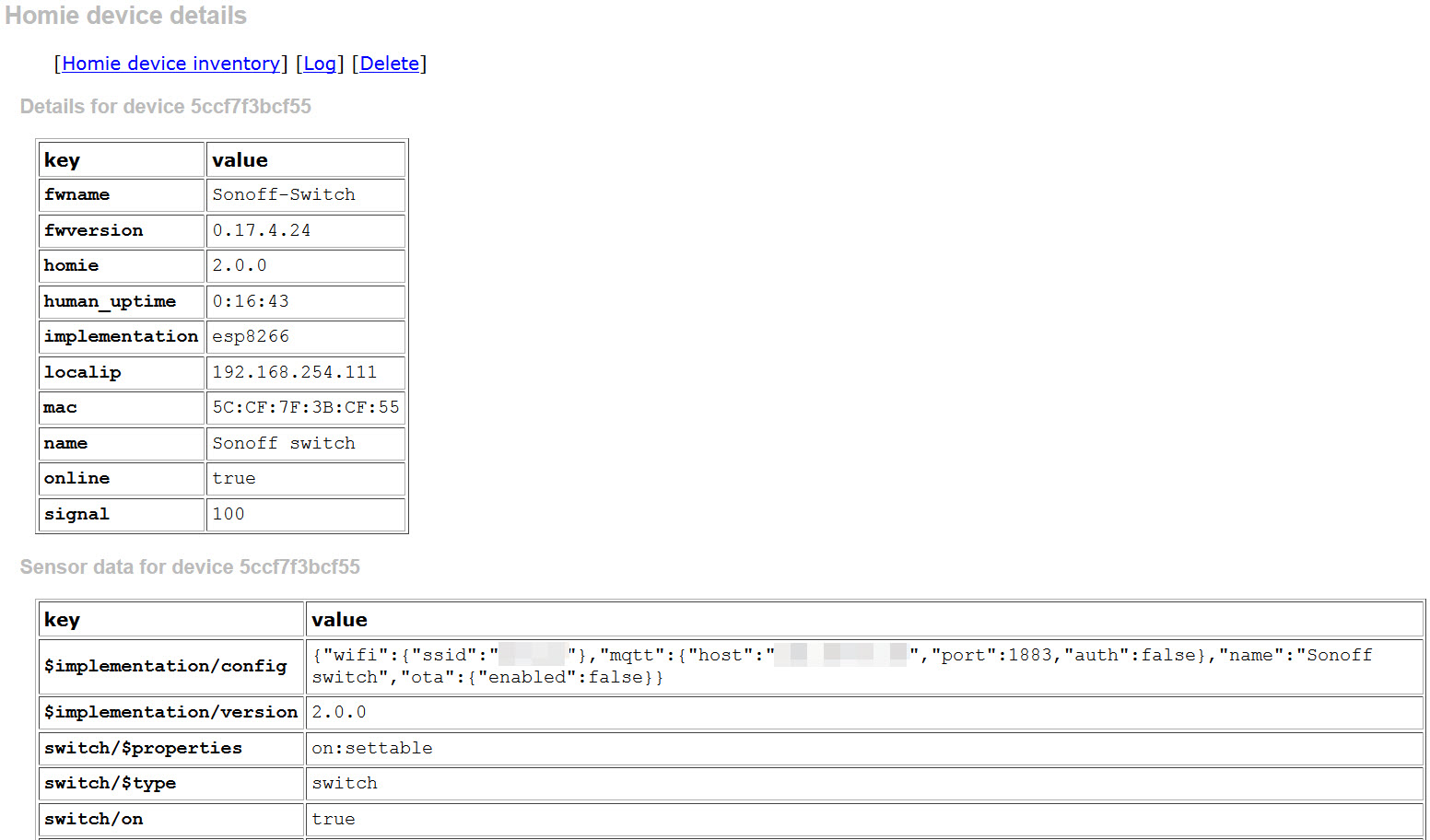
Task: Click the online key cell
Action: click(122, 479)
